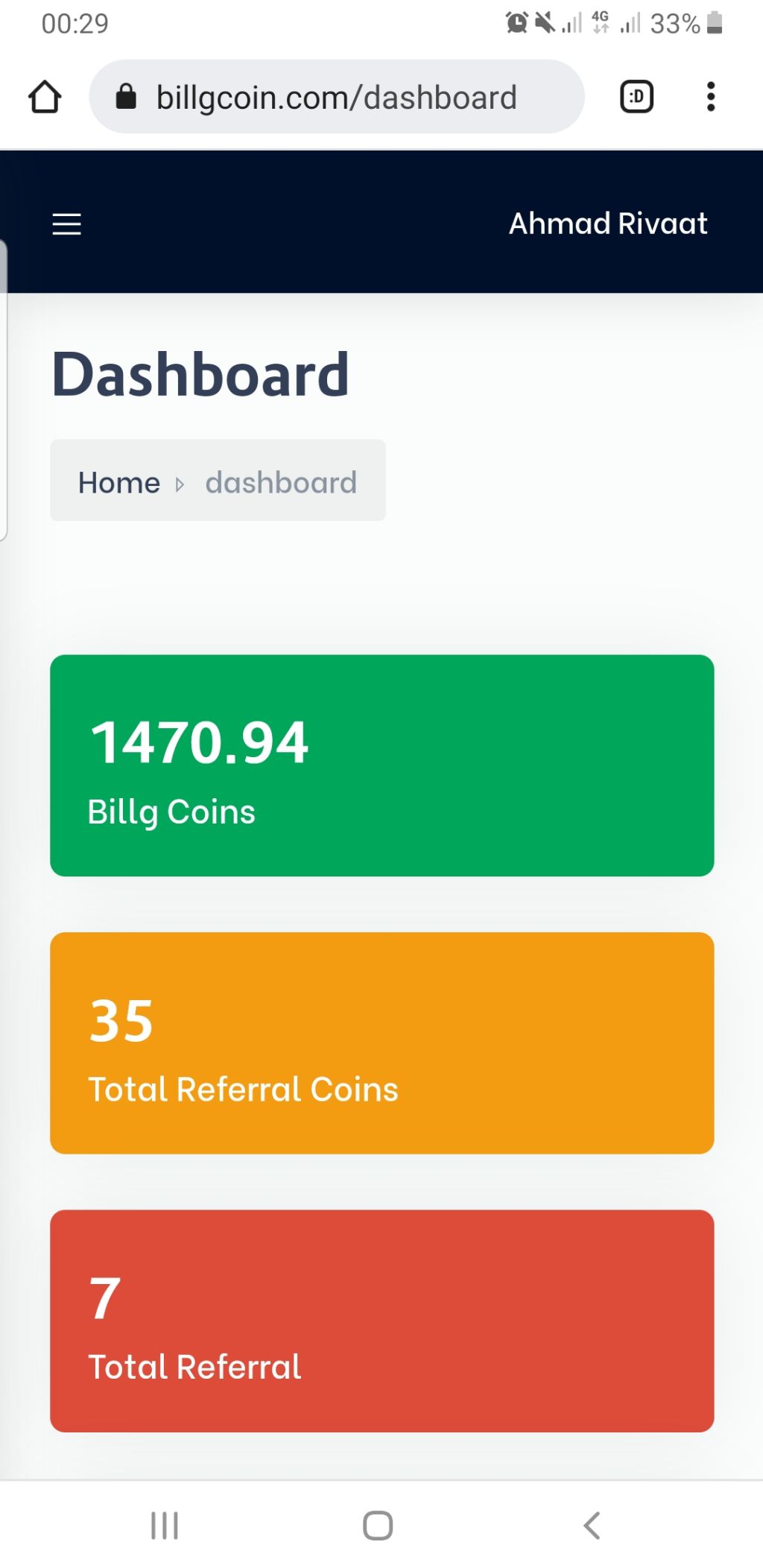This screenshot has width=763, height=1568.
Task: Click the Home breadcrumb link
Action: [119, 483]
